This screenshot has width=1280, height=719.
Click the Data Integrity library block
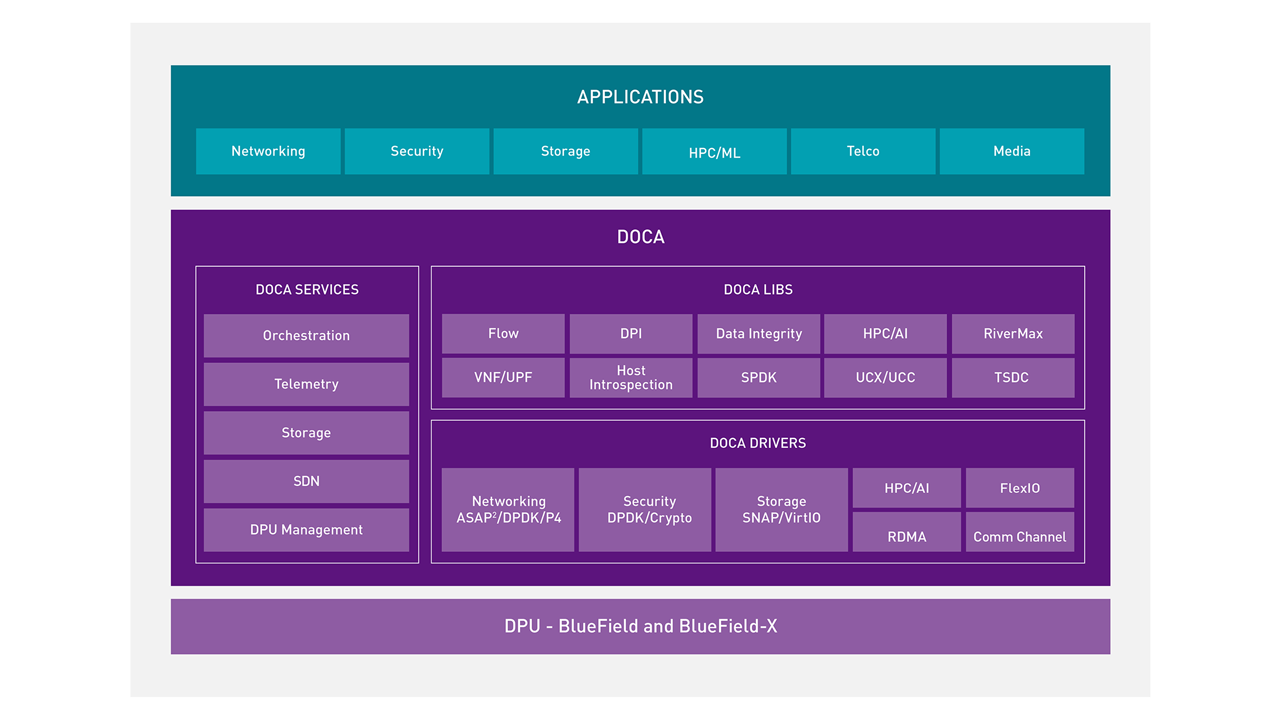pos(759,334)
